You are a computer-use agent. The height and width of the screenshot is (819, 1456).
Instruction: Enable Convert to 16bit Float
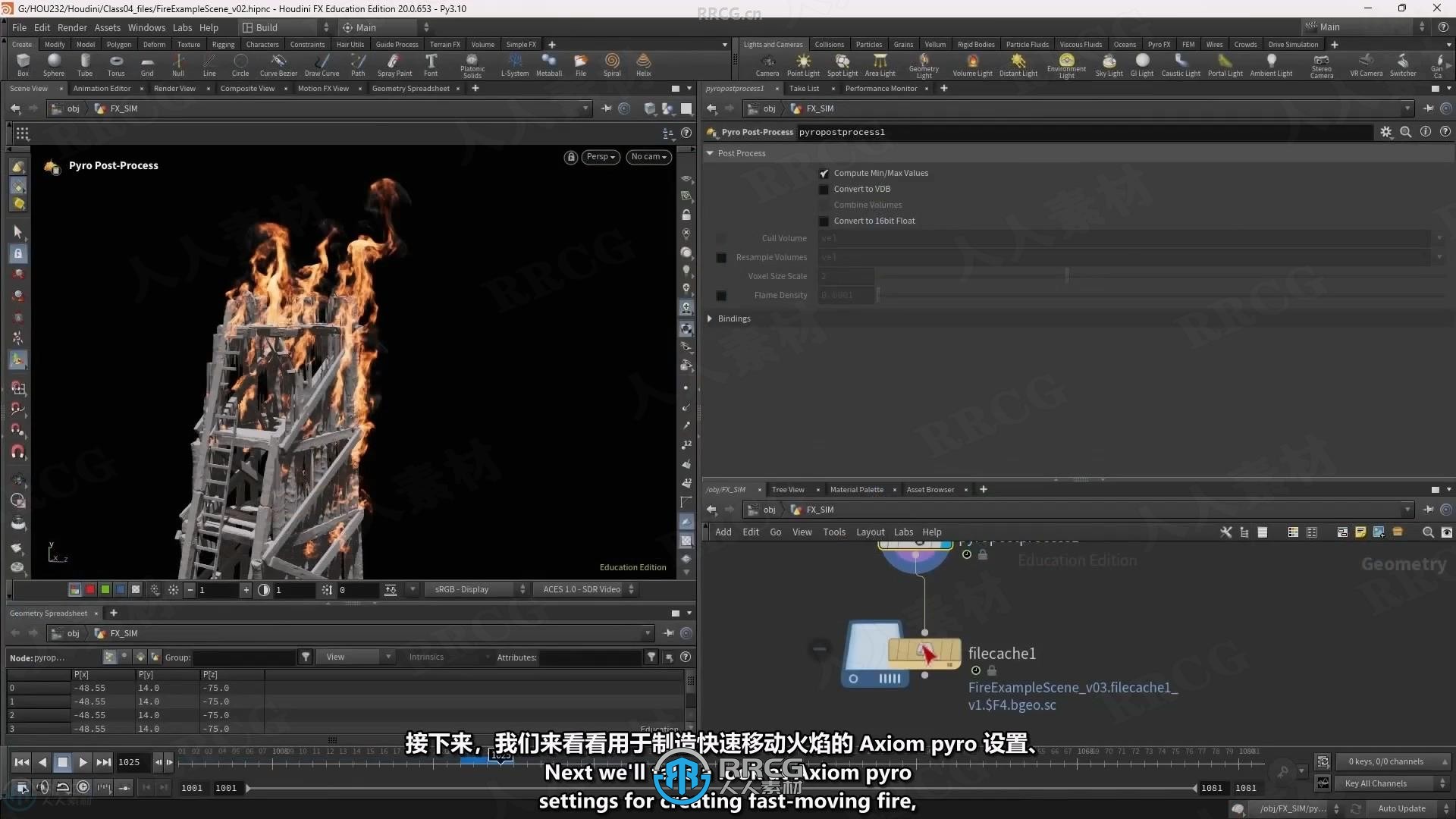tap(824, 221)
